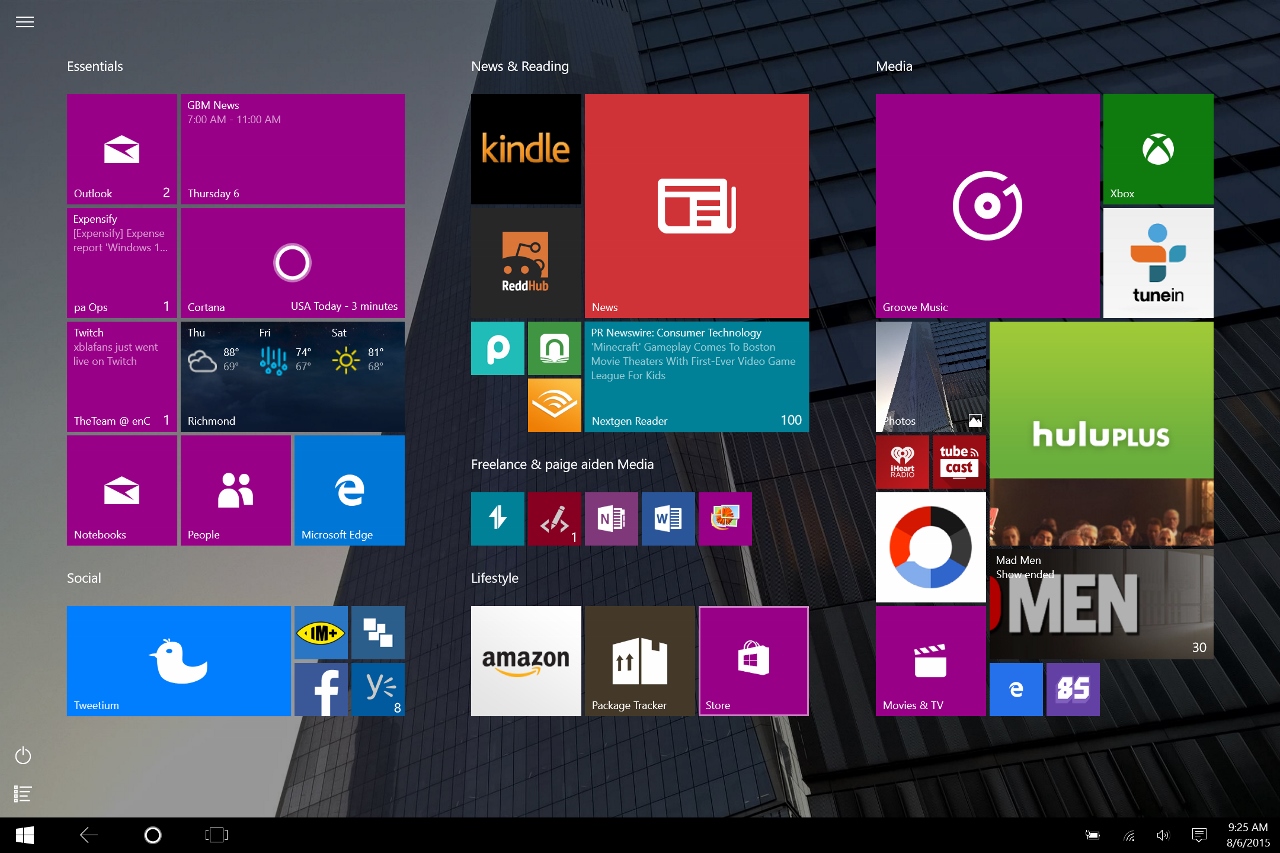Screen dimensions: 1280x853
Task: Open the green Nook tile
Action: click(554, 348)
